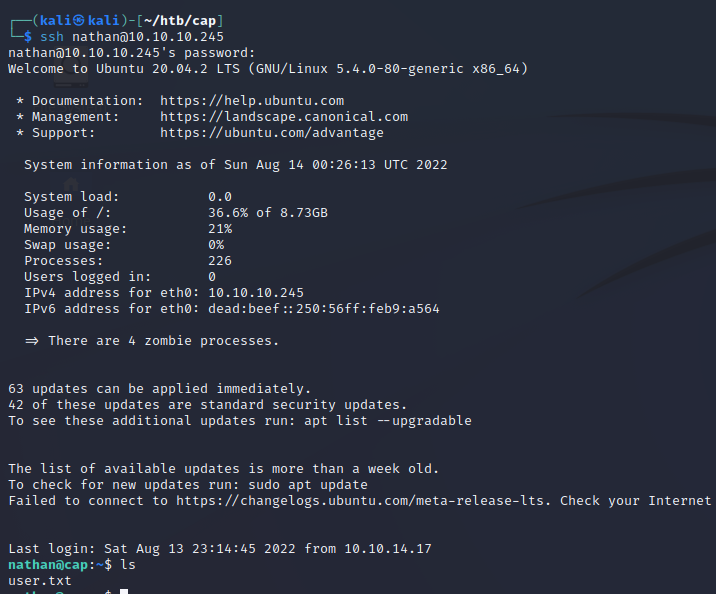716x594 pixels.
Task: Click the IPv6 address dead:beef::250:56ff:feb9:a564
Action: click(x=324, y=309)
